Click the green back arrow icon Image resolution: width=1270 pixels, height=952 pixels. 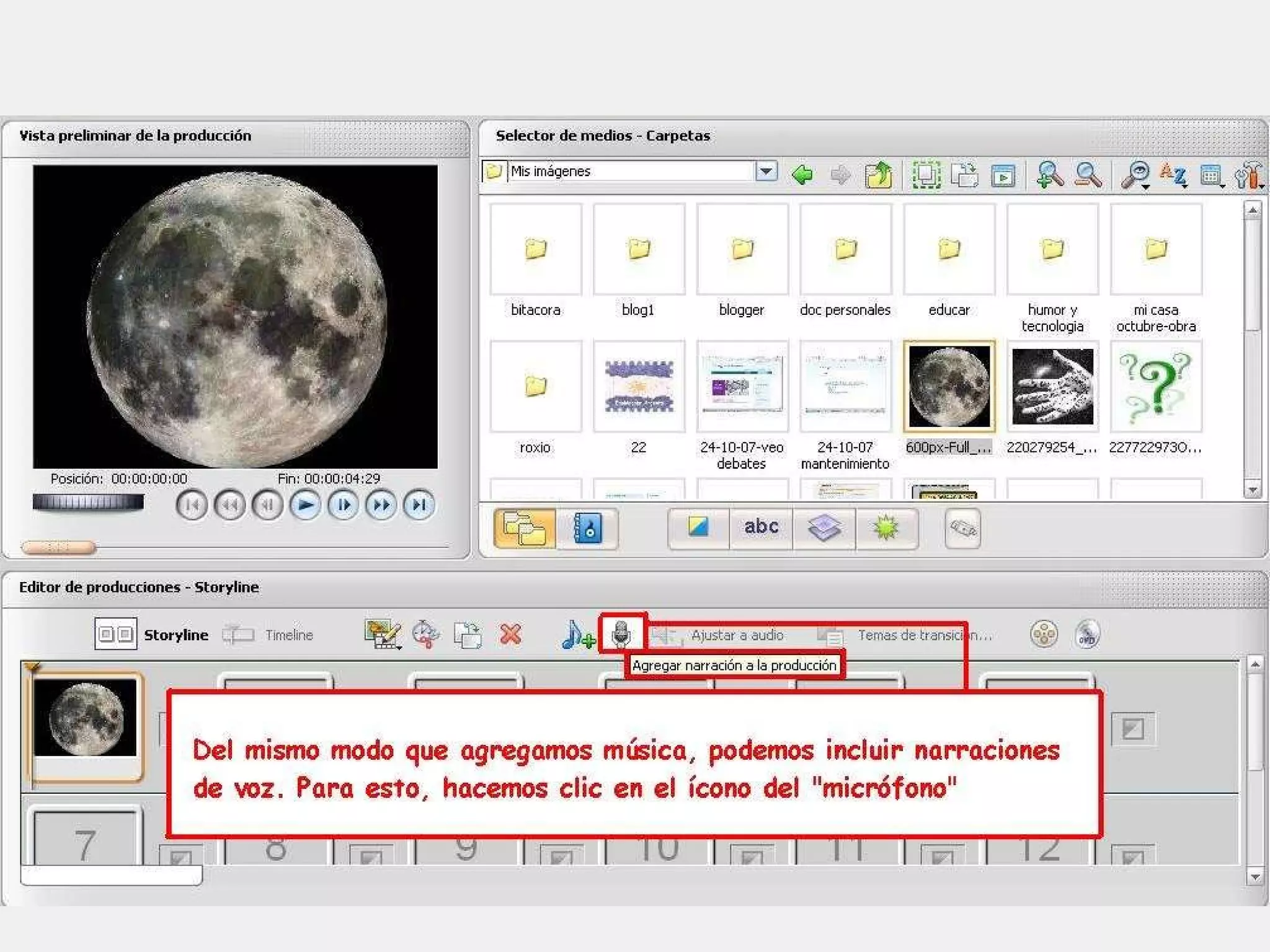coord(802,175)
